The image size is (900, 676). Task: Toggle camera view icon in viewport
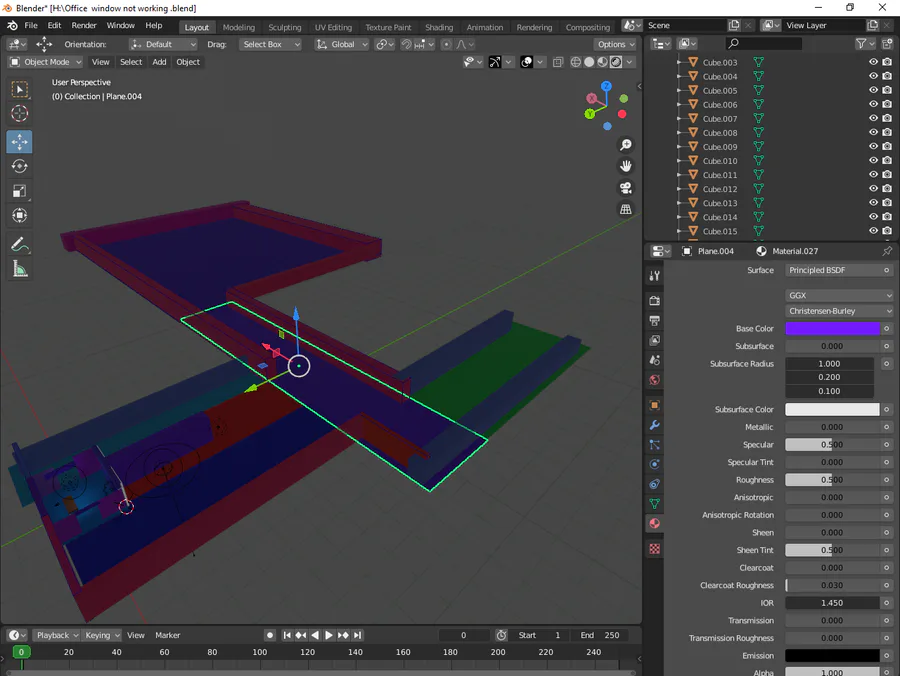click(x=626, y=188)
